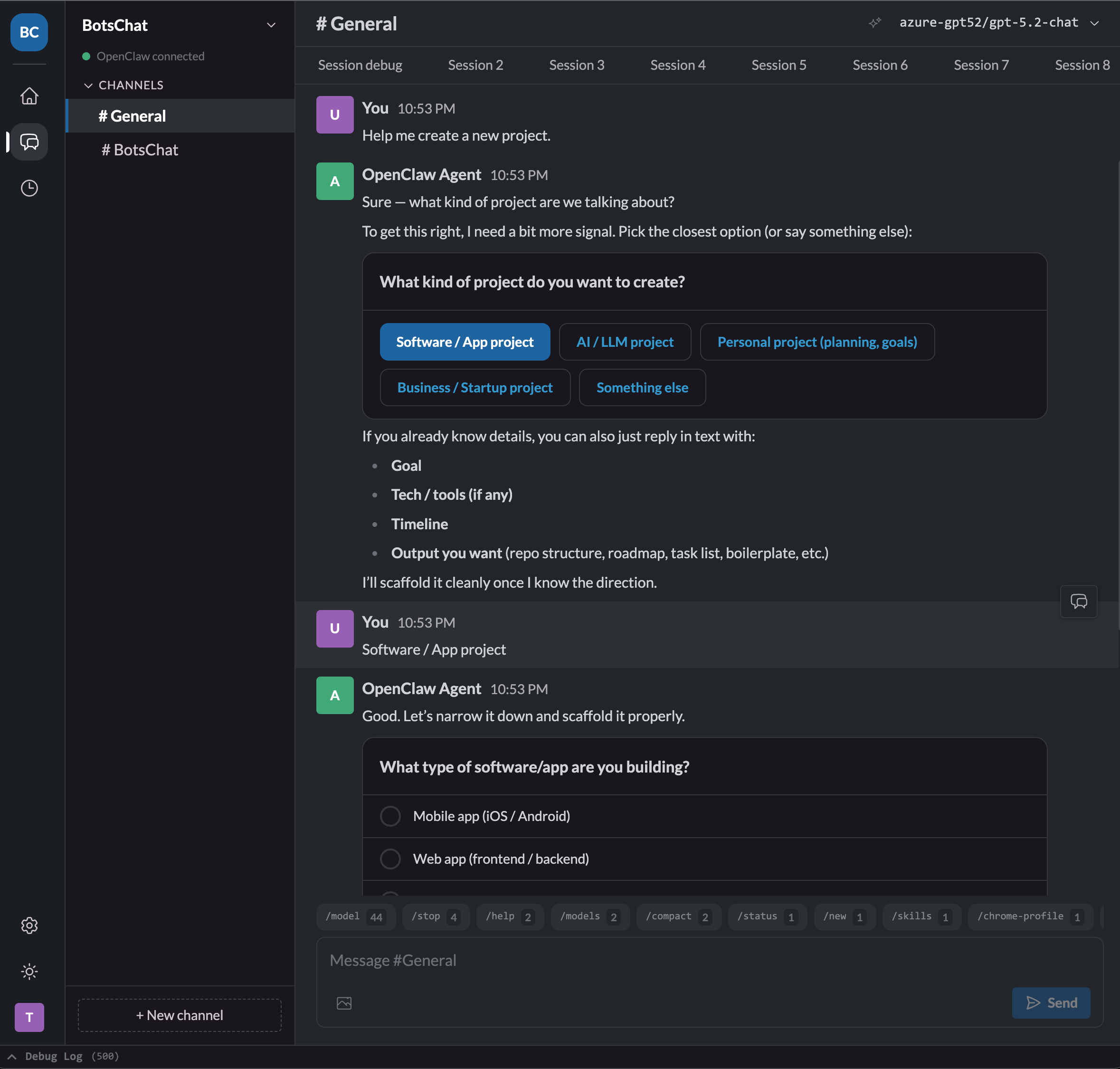Collapse the CHANNELS section

[89, 86]
